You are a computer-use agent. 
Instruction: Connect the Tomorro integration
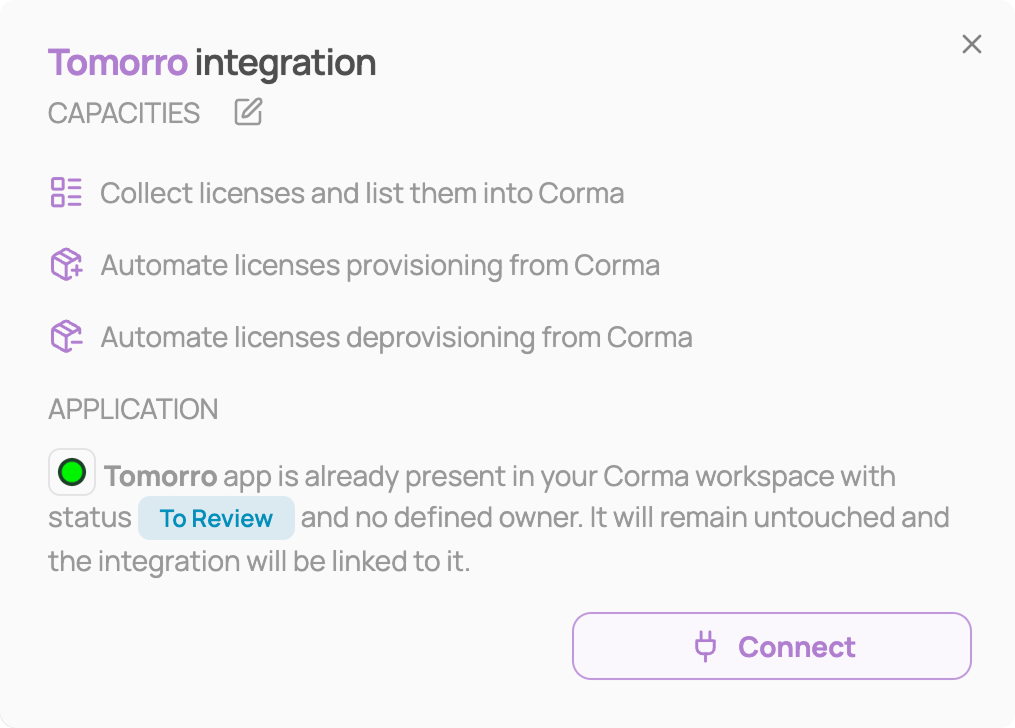click(772, 646)
